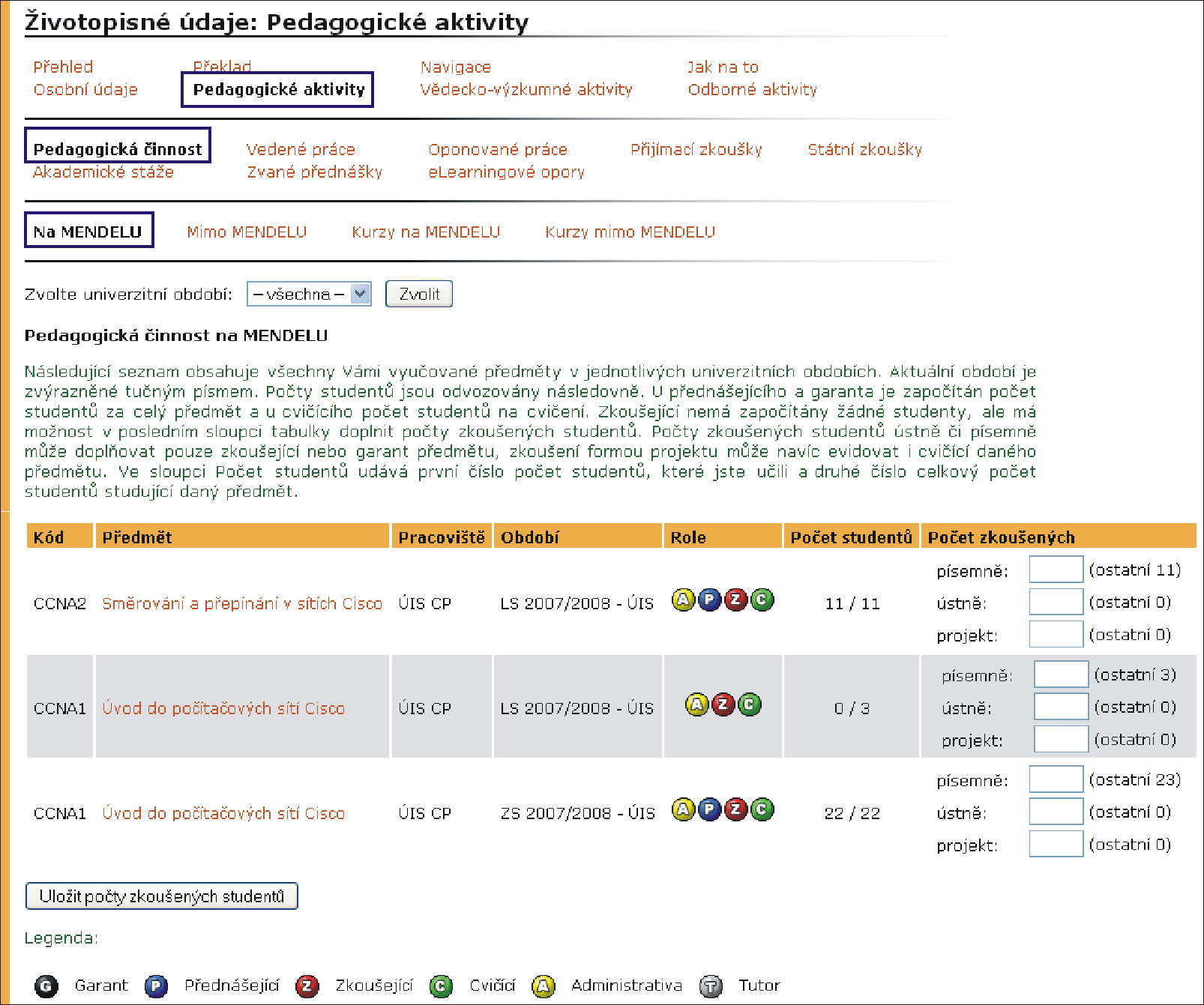Click Zkoušející role icon in CCNA2 row
1204x1005 pixels.
pos(736,600)
